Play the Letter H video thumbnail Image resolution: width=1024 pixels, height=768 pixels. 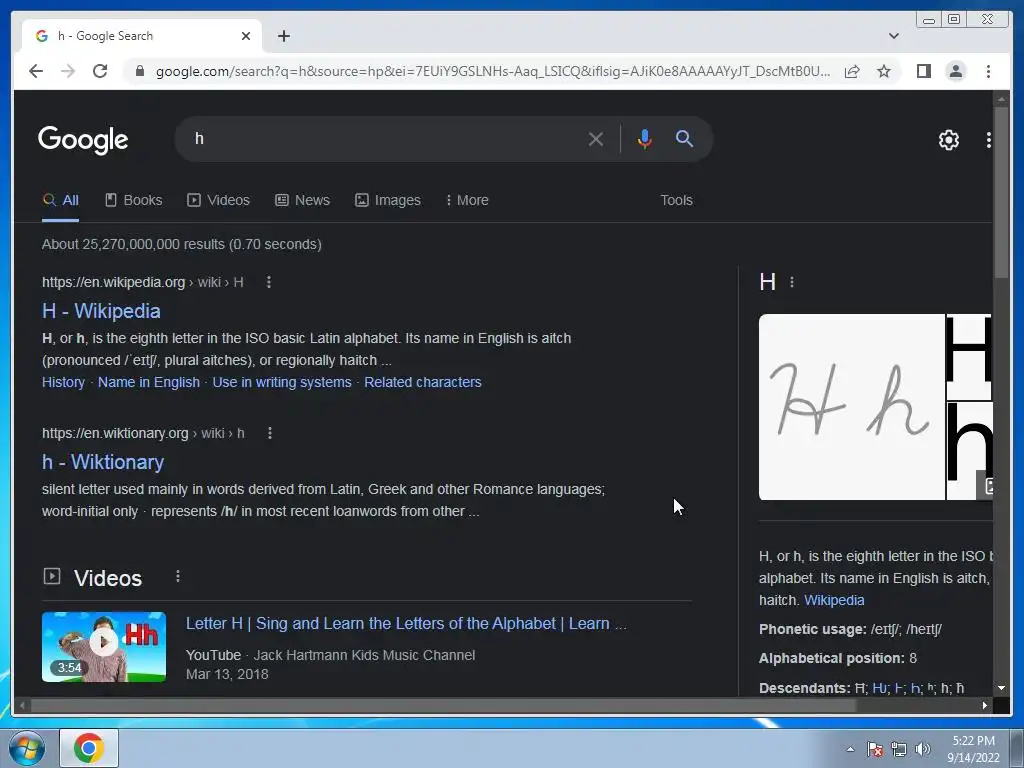pos(104,647)
